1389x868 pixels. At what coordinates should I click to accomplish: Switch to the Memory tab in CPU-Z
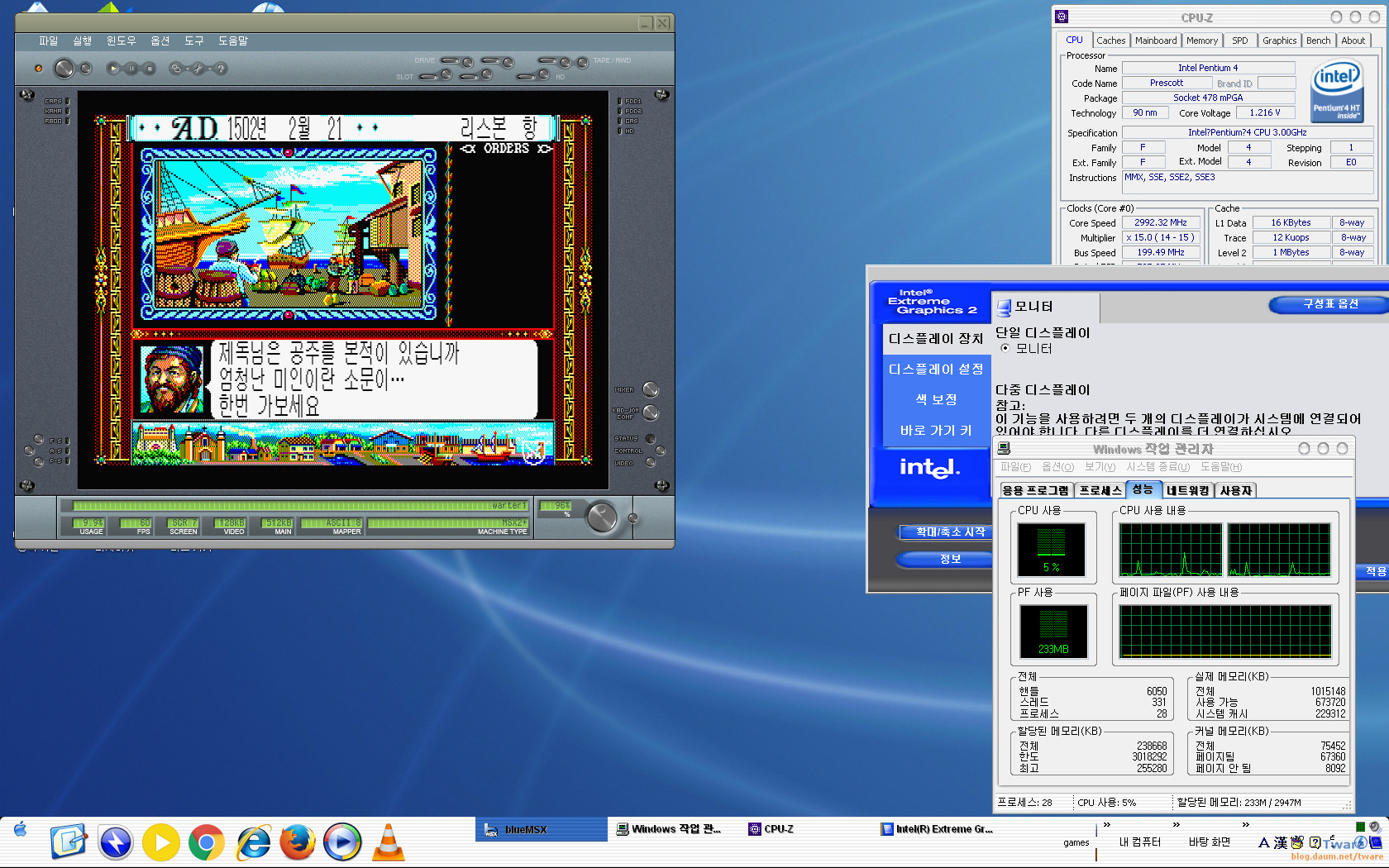(1201, 41)
